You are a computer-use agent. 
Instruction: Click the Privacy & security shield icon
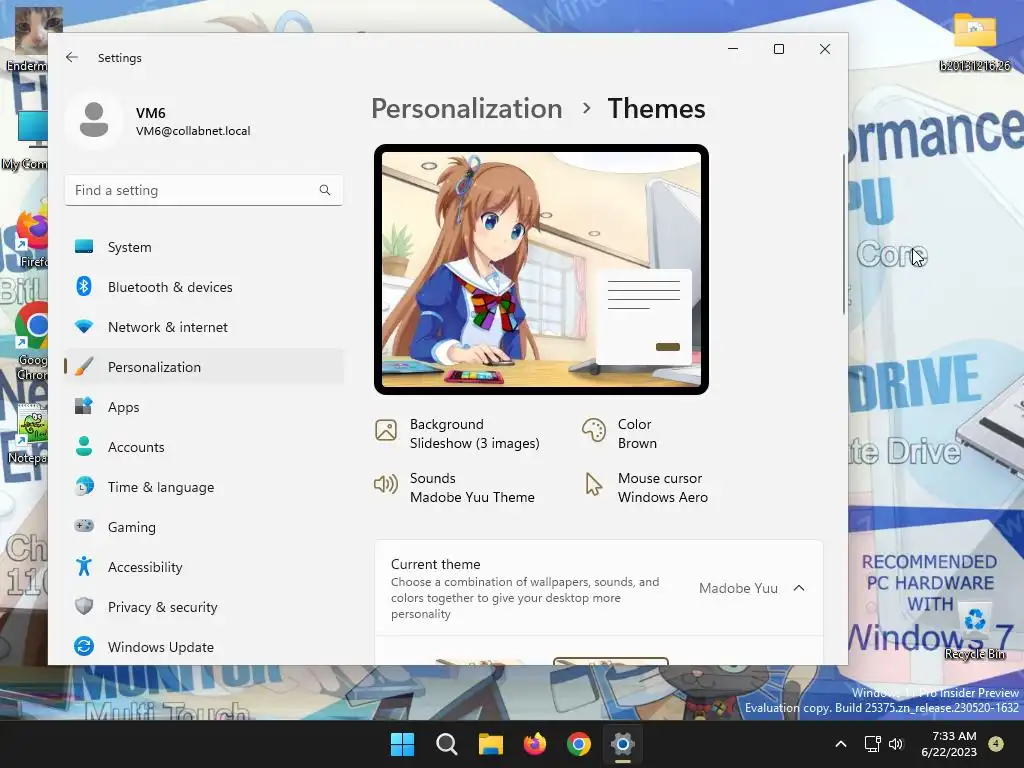click(x=84, y=606)
